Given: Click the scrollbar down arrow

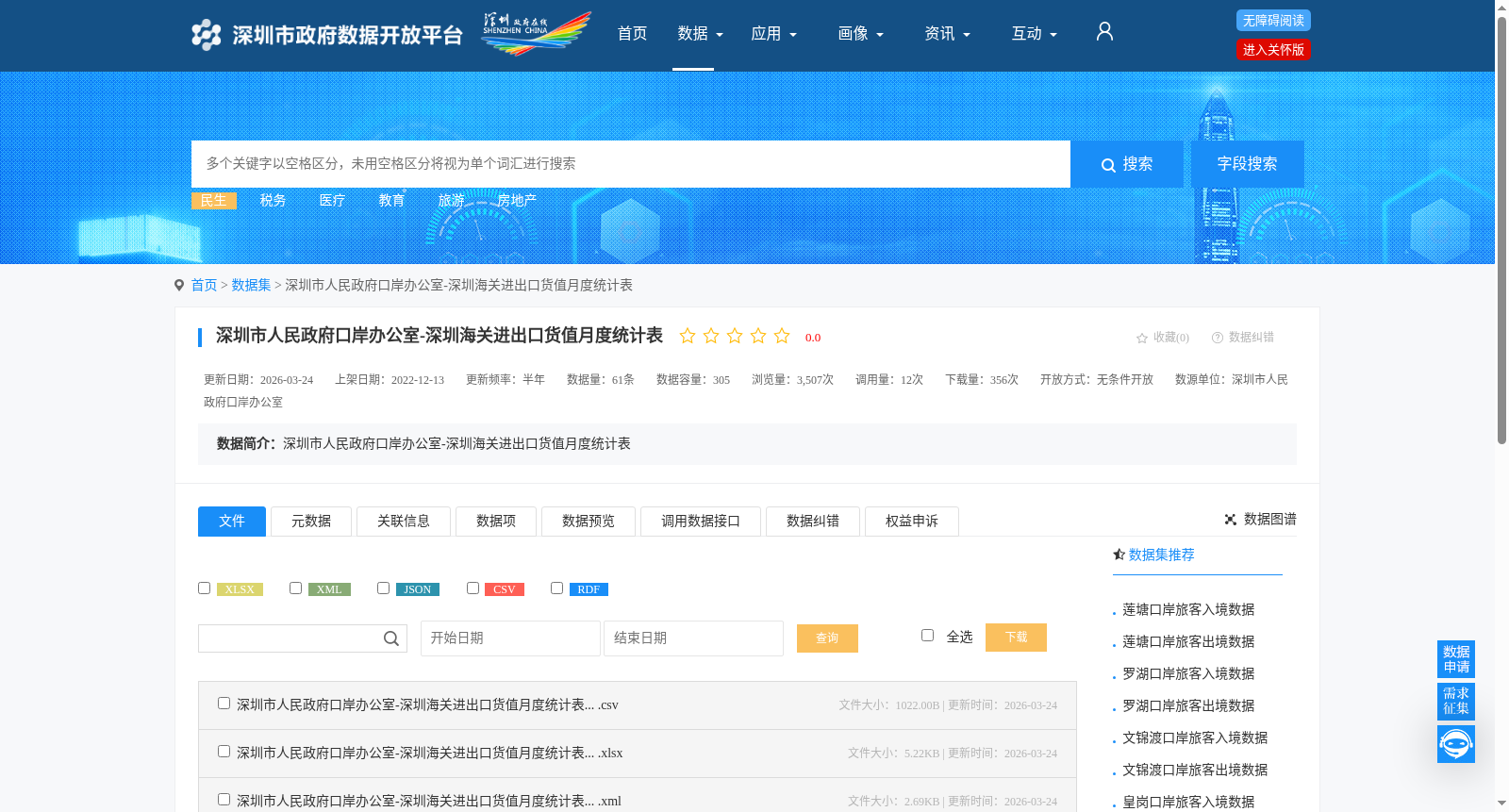Looking at the screenshot, I should click(1501, 804).
